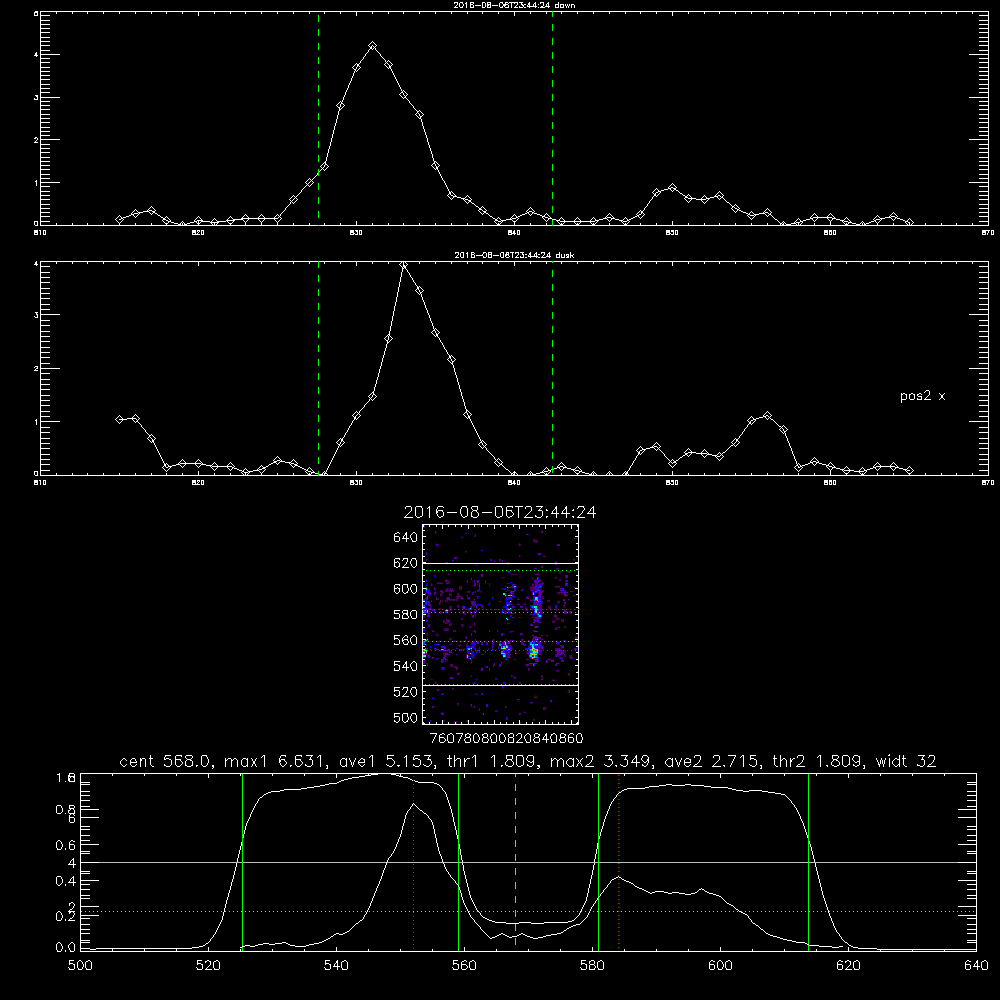Click the '540' label on spectrogram y-axis
The image size is (1000, 1000).
406,666
